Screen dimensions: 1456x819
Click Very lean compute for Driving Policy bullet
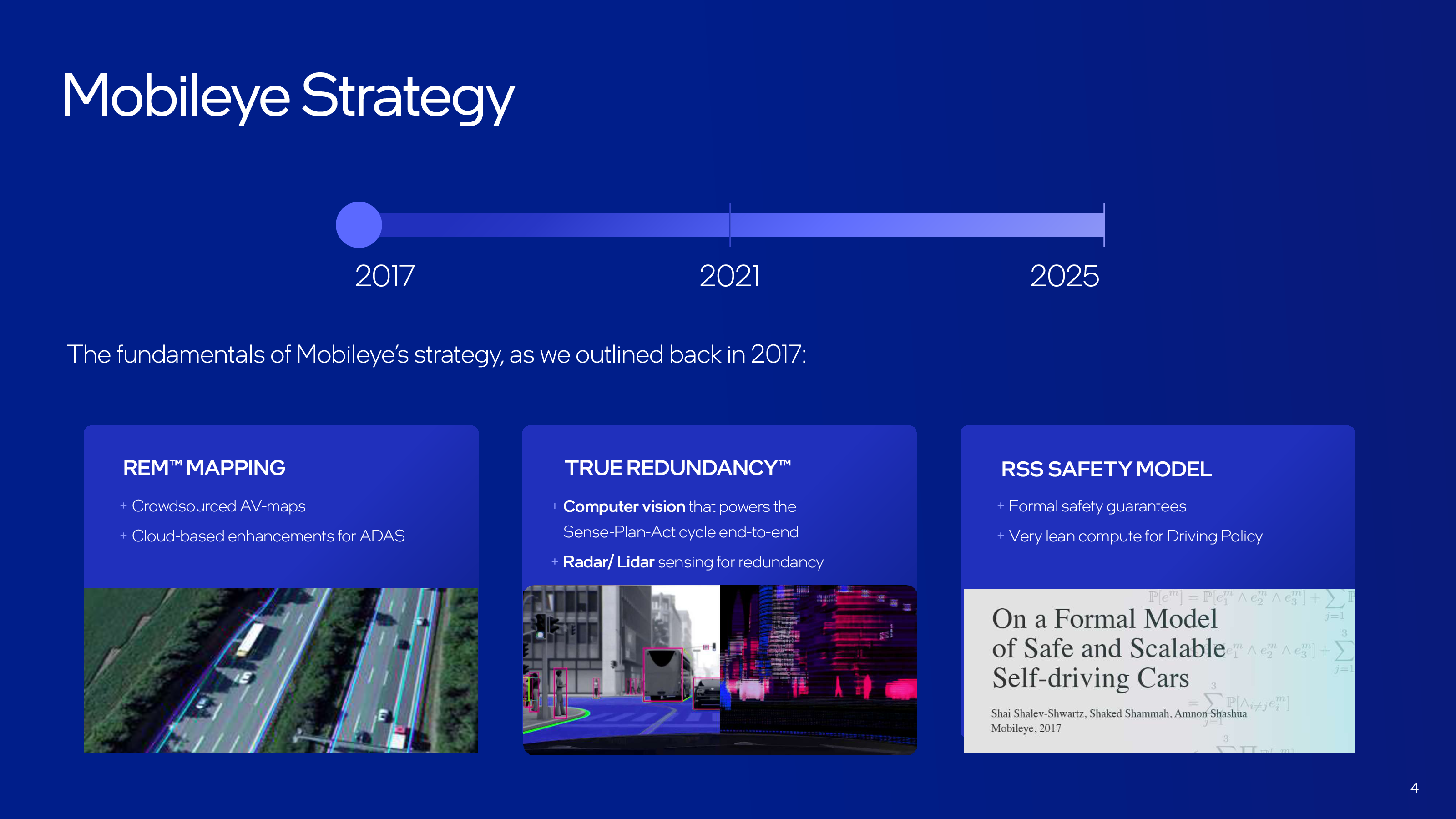tap(1129, 536)
